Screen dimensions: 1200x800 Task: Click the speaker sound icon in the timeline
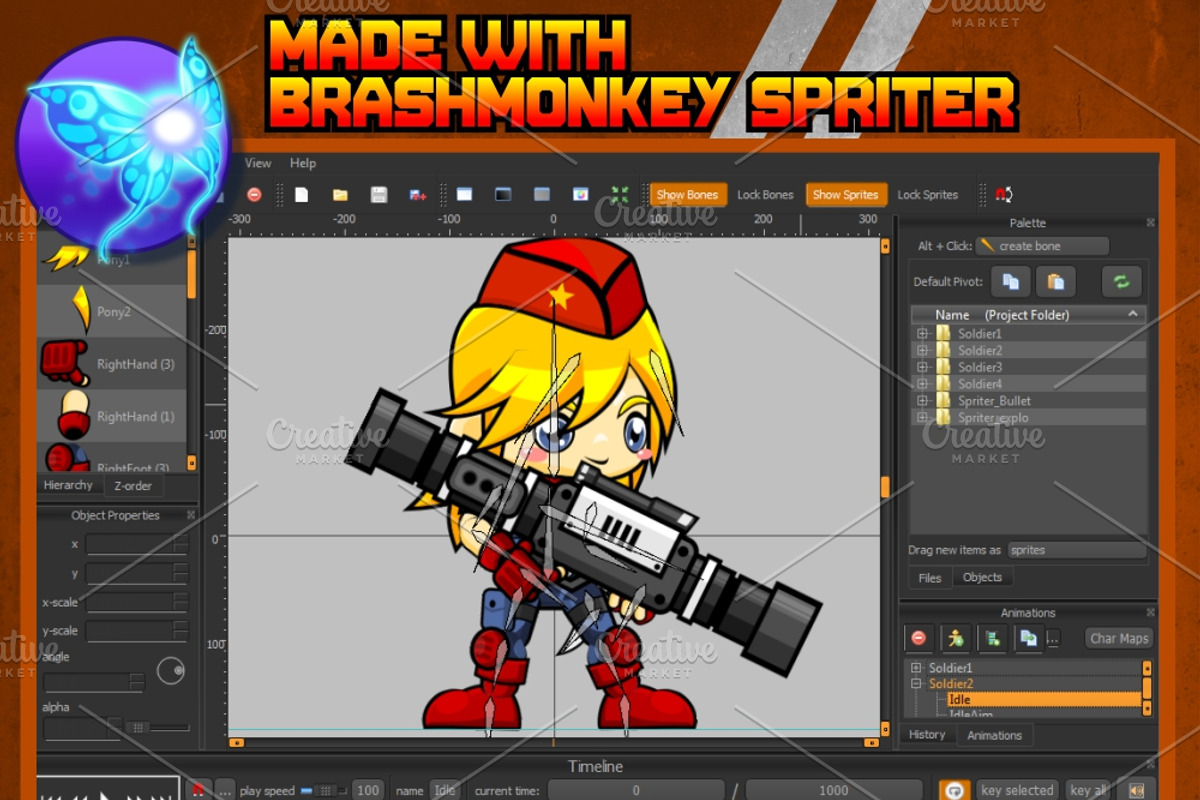[1136, 790]
